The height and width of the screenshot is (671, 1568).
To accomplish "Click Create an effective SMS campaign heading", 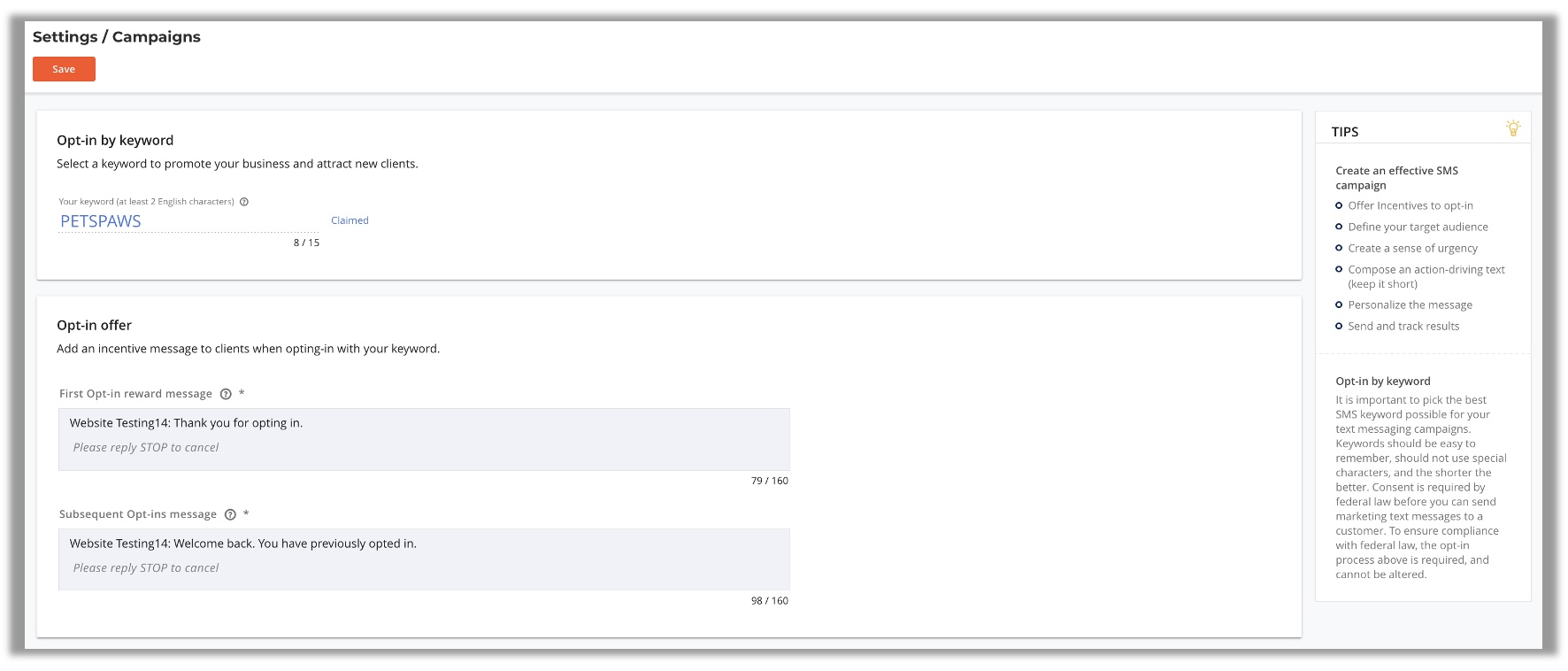I will [x=1396, y=178].
